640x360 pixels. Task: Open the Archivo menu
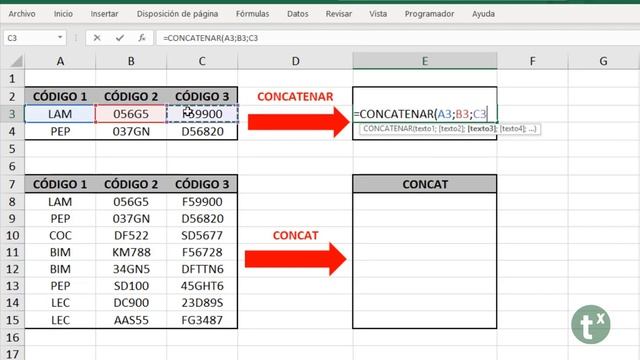point(22,14)
